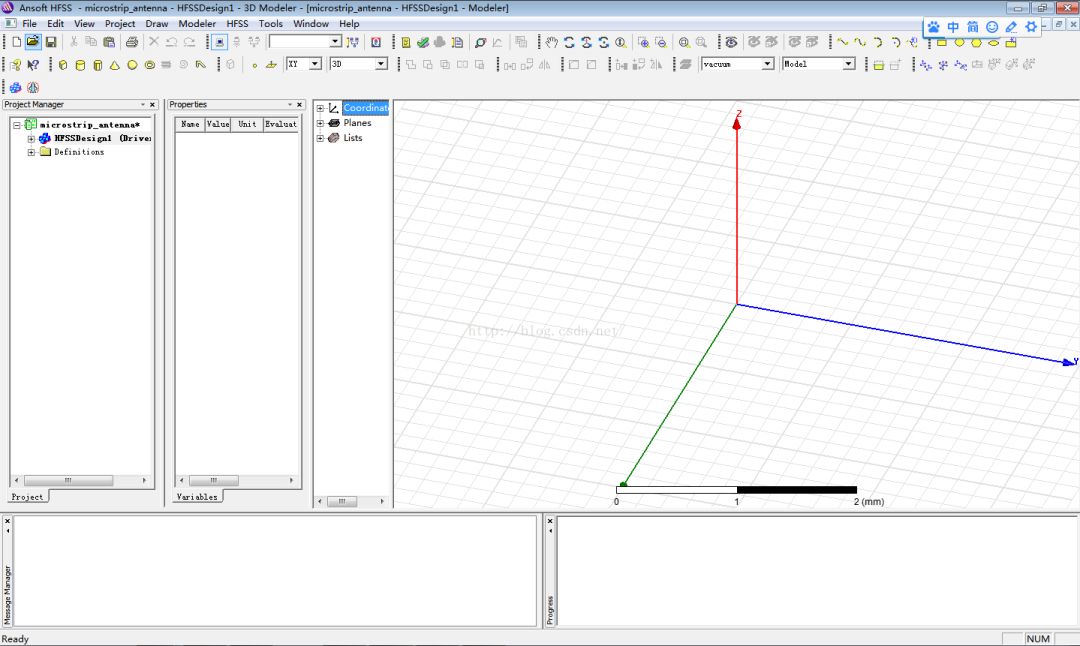Viewport: 1080px width, 646px height.
Task: Click the Unit column header
Action: tap(247, 124)
